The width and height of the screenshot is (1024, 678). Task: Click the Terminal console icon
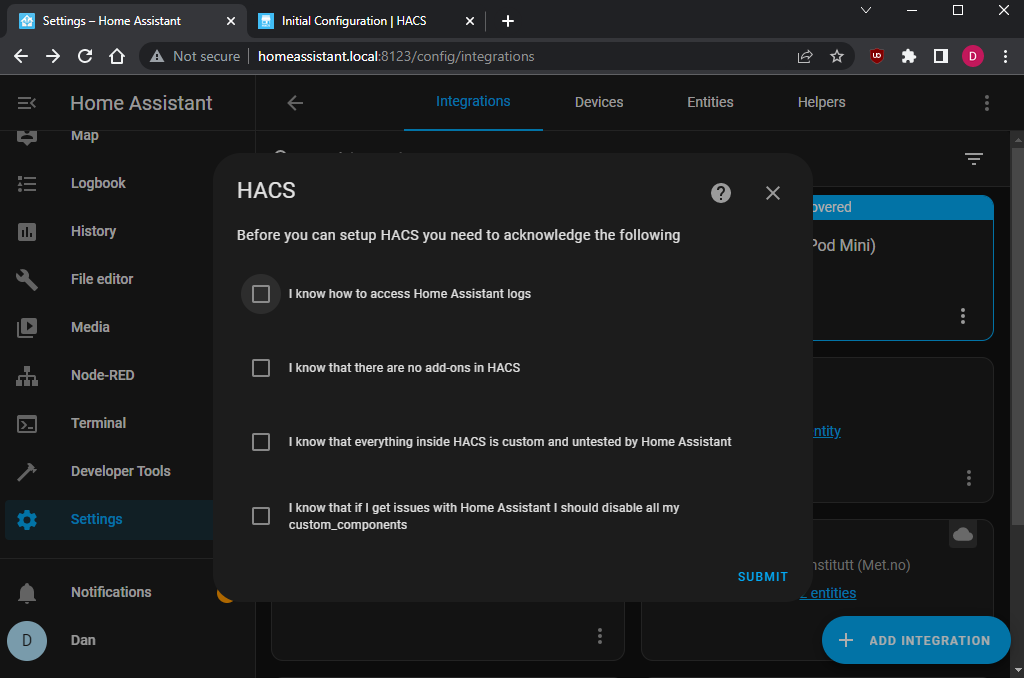27,424
